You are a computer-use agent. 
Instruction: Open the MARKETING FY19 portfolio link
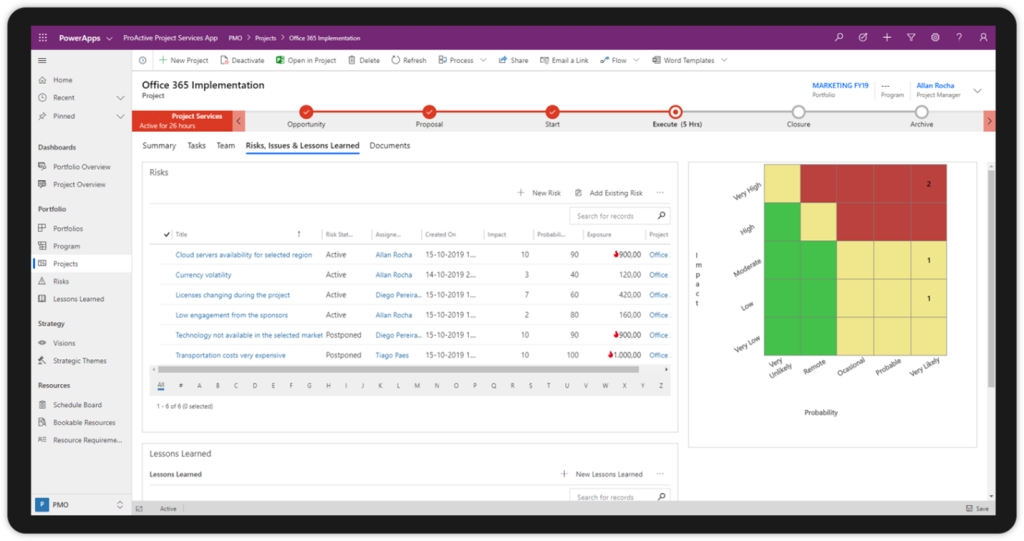pos(840,86)
